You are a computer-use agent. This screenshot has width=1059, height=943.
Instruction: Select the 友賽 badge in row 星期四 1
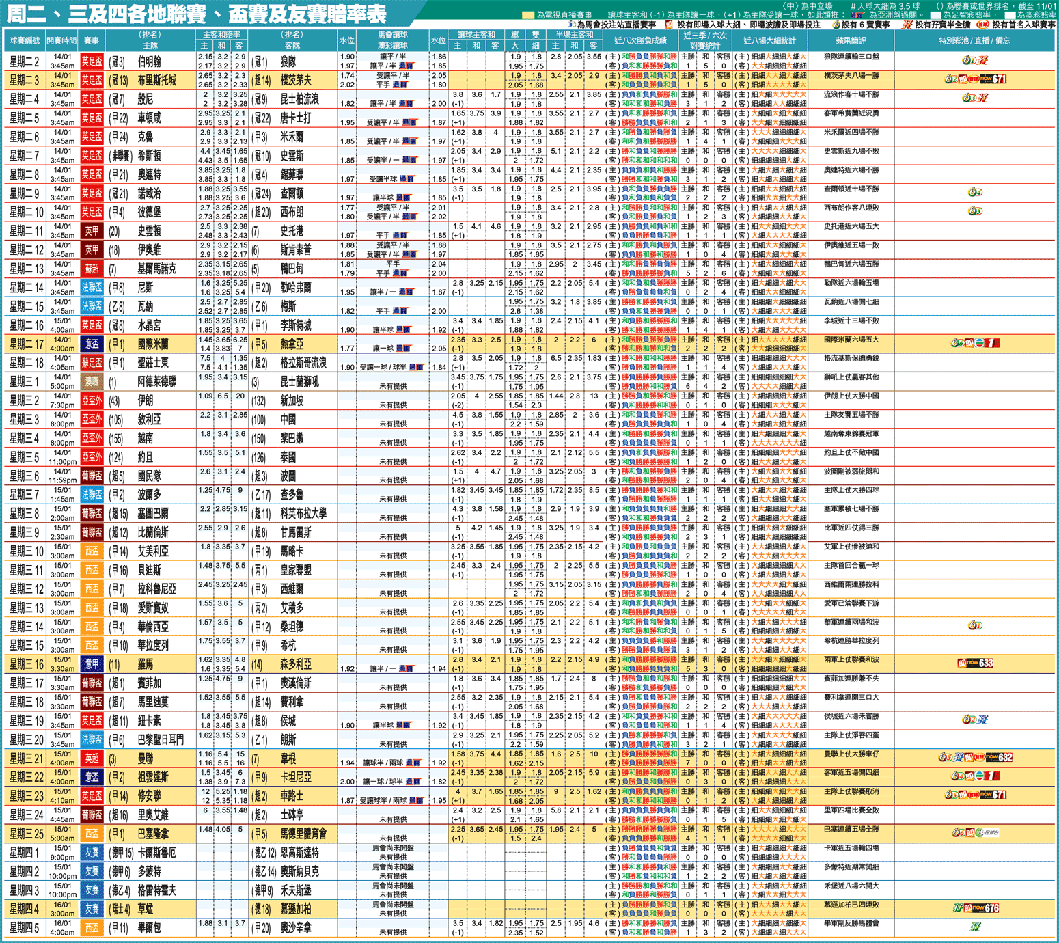click(x=92, y=852)
